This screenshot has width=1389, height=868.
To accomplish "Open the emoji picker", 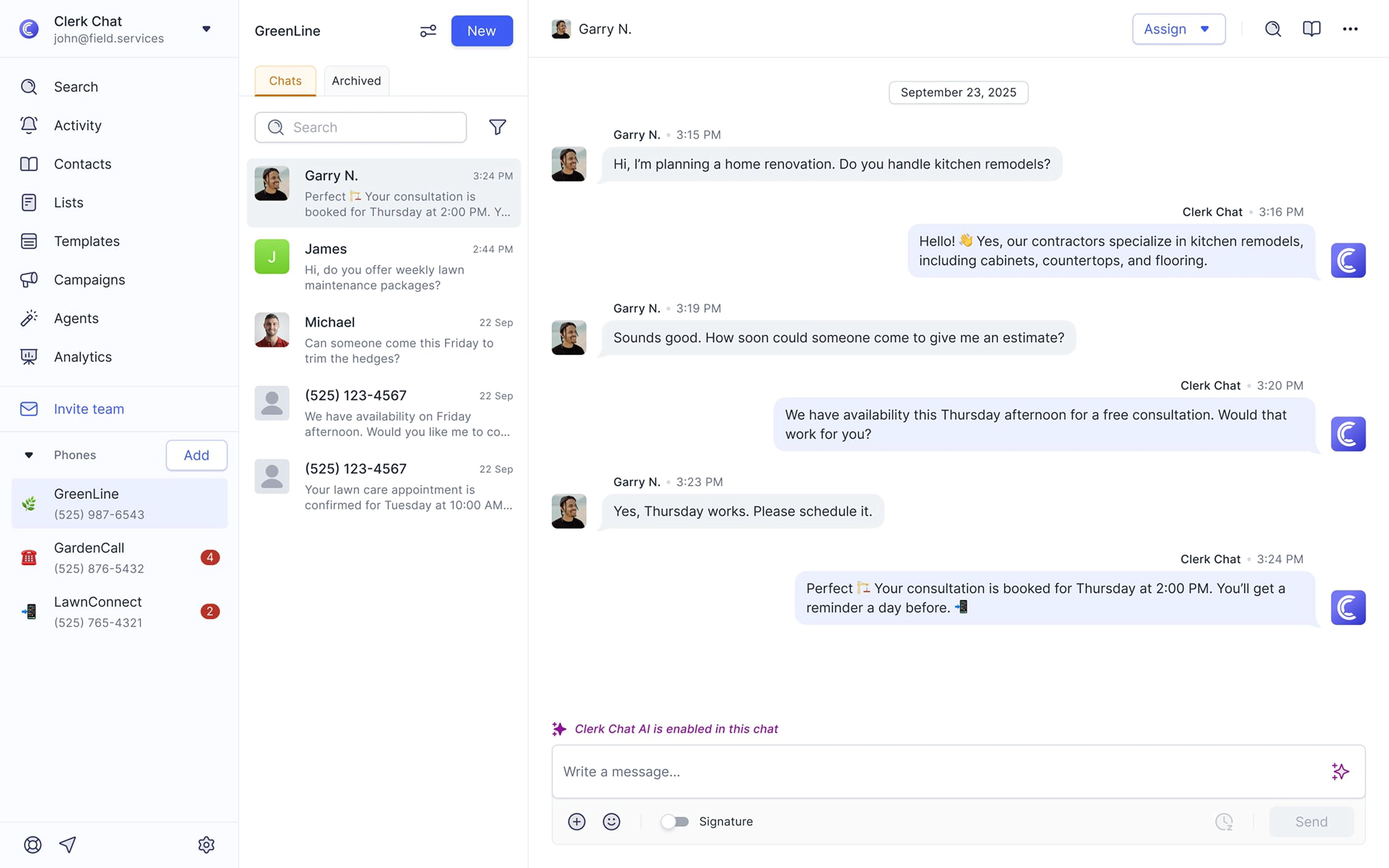I will click(x=611, y=821).
